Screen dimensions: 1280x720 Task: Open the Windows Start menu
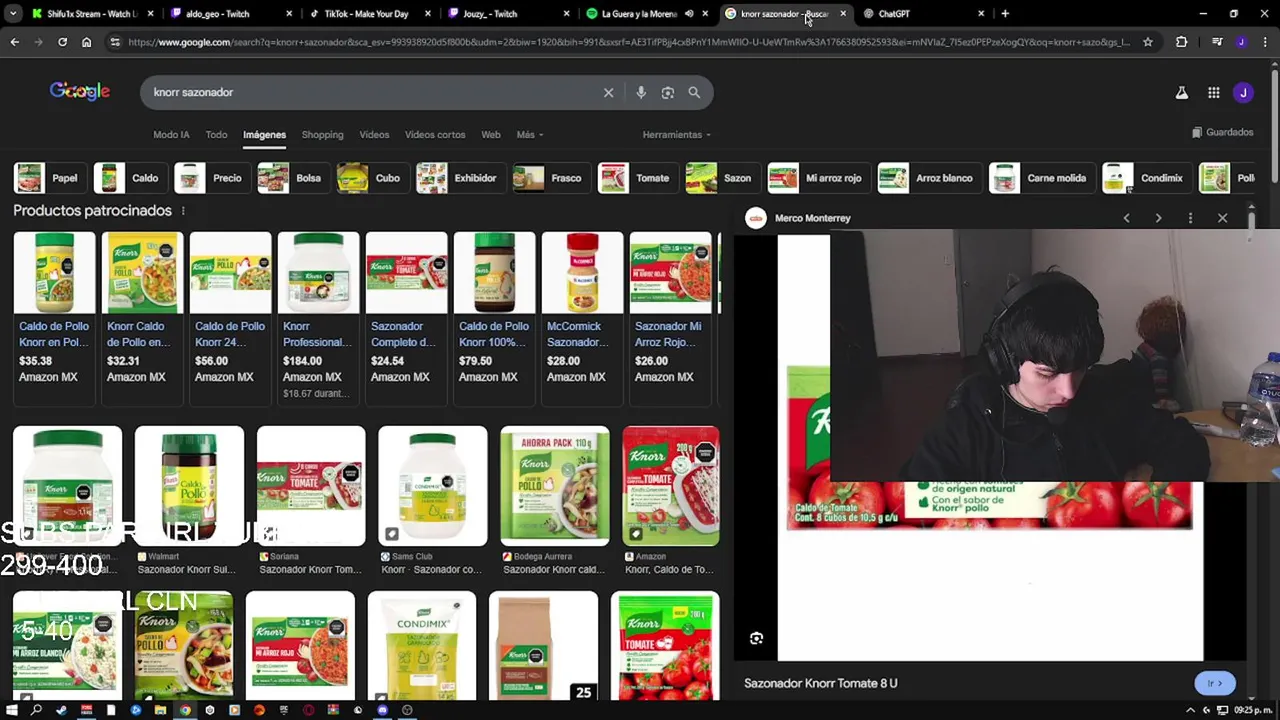coord(12,710)
